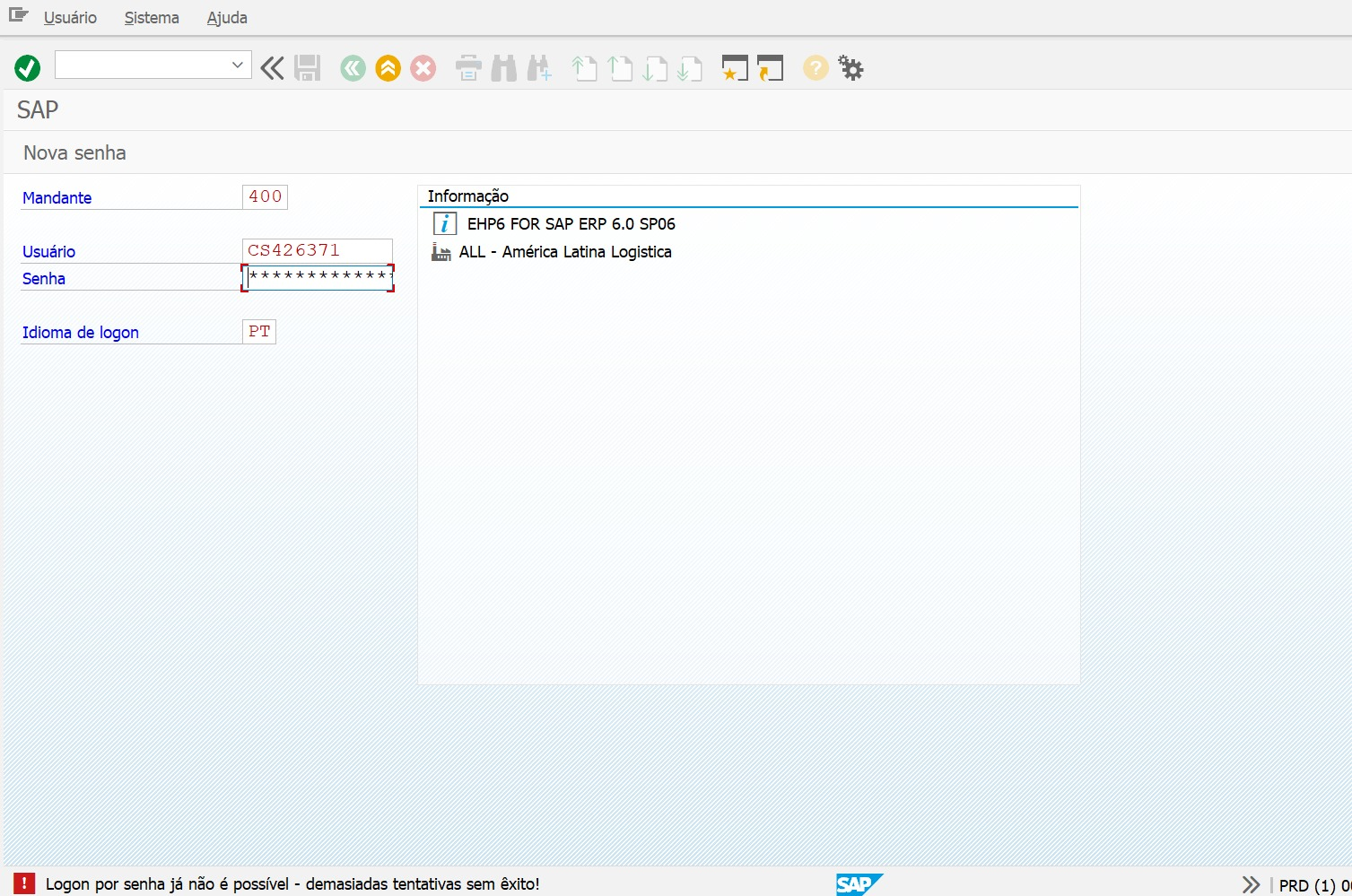Click the green Back icon

353,68
